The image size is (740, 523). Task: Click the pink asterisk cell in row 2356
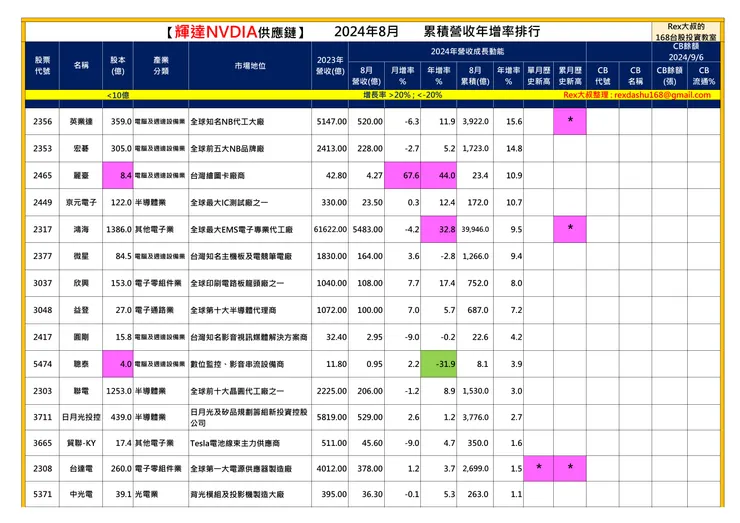pos(570,122)
